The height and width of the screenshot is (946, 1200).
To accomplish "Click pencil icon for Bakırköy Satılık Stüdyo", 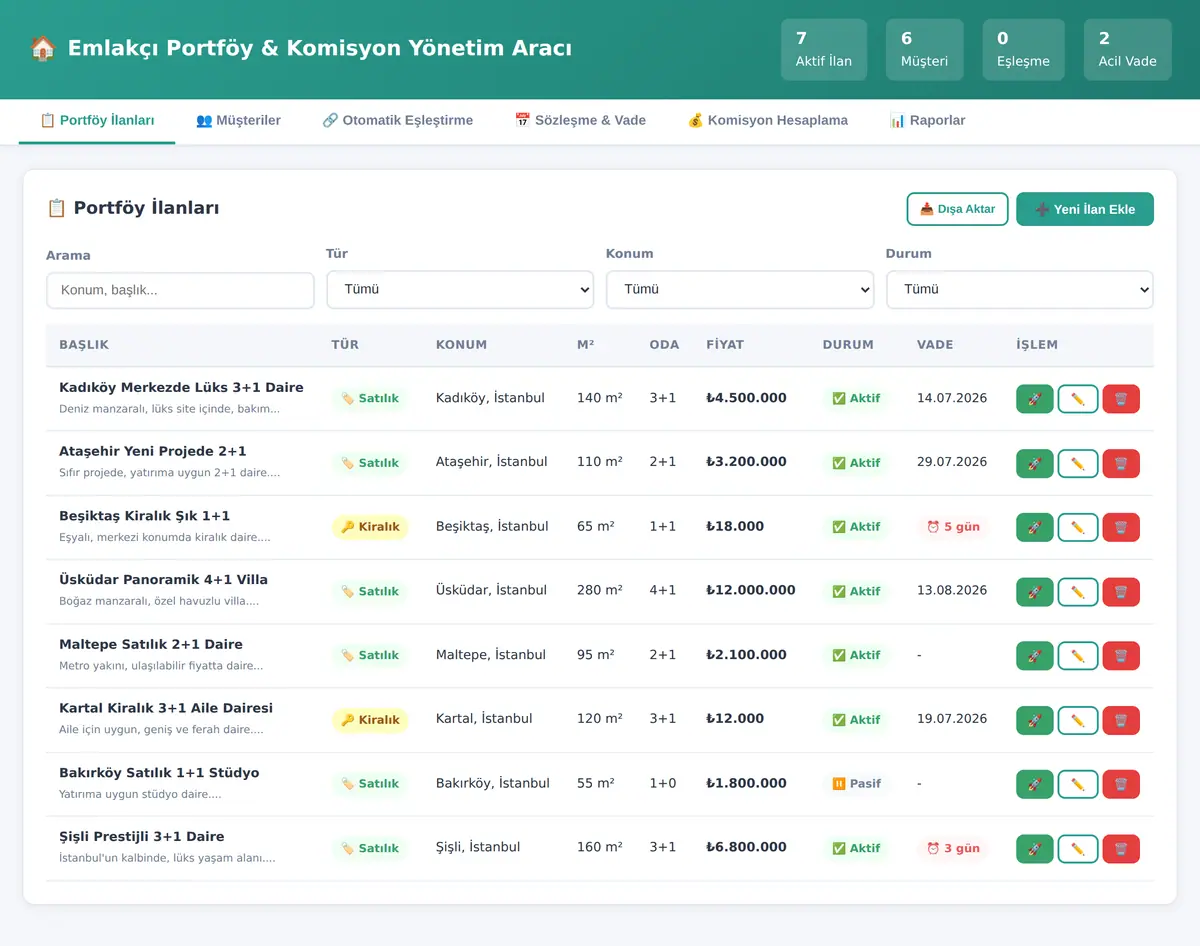I will [1078, 784].
